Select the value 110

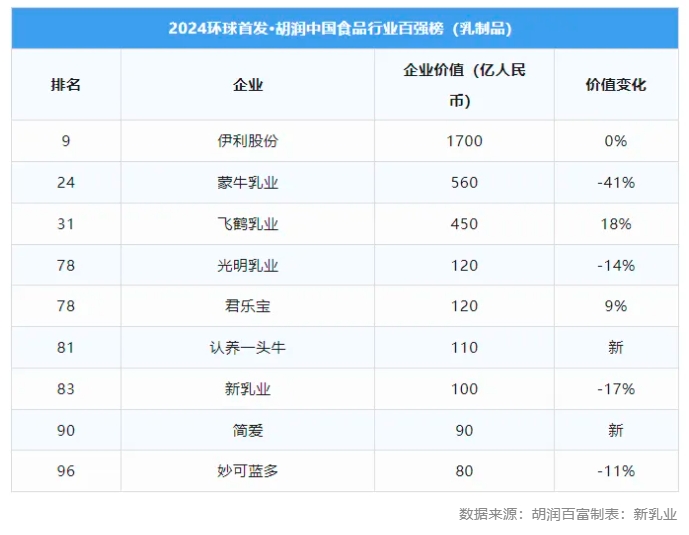pos(464,347)
